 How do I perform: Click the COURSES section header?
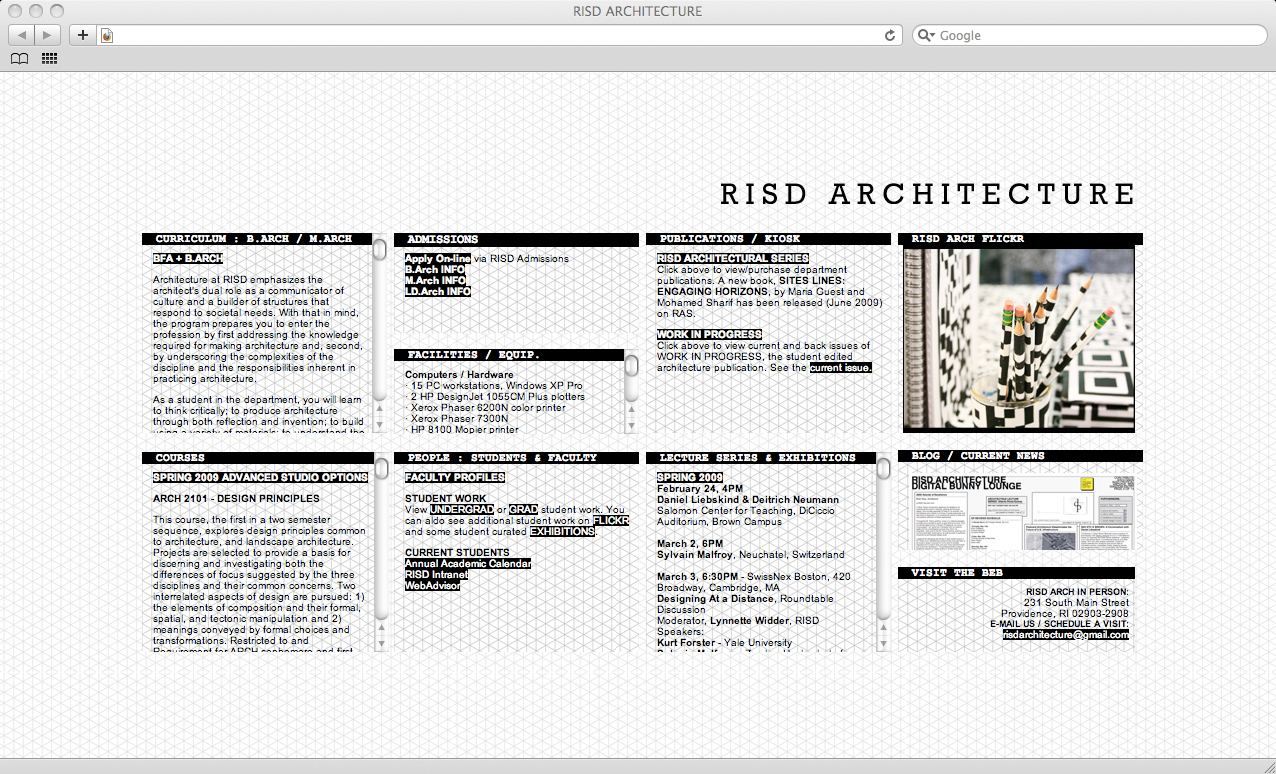(257, 458)
